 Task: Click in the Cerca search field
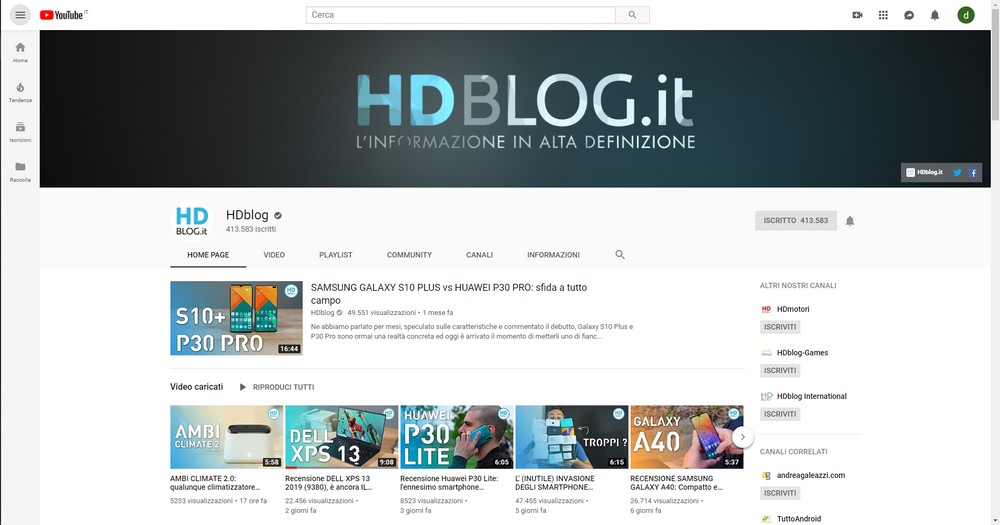coord(460,15)
